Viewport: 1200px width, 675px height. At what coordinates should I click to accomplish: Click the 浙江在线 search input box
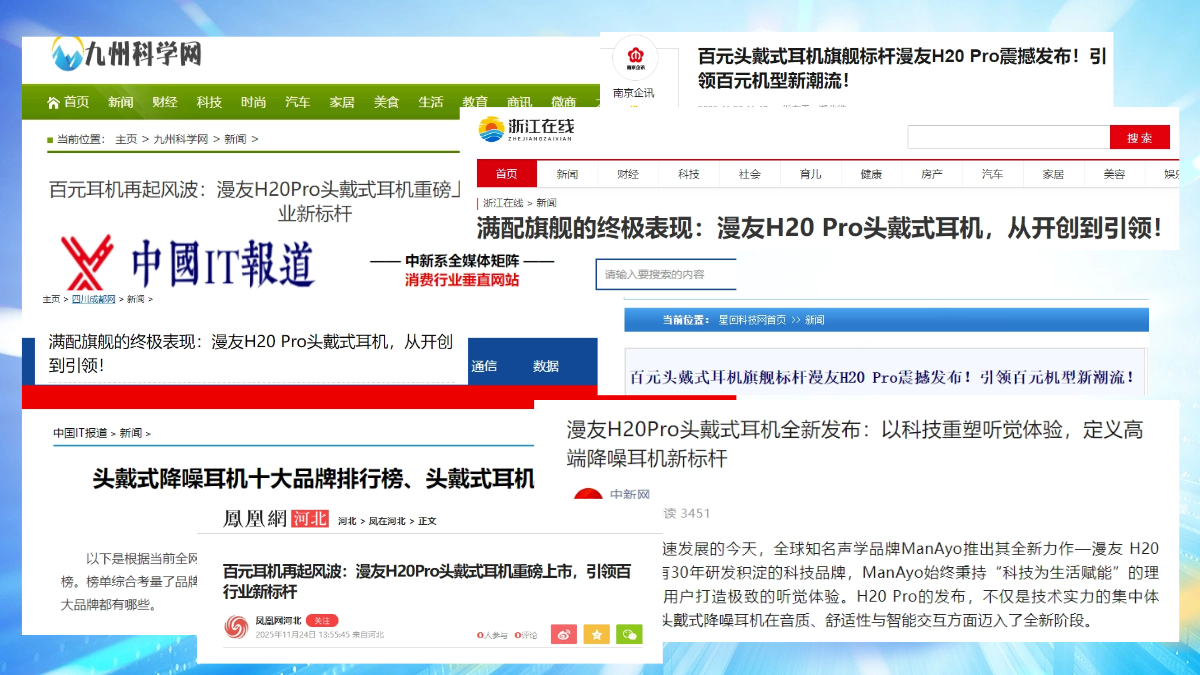point(1009,137)
